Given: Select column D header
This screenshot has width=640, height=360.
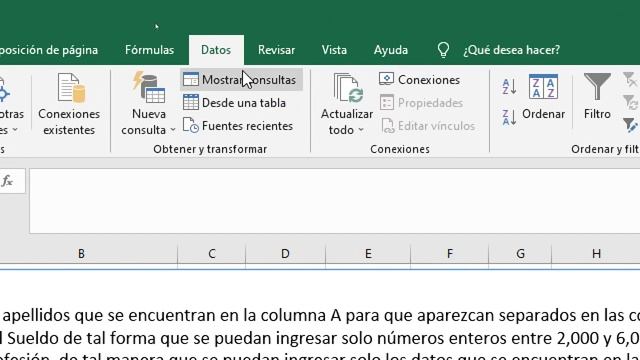Looking at the screenshot, I should (285, 254).
